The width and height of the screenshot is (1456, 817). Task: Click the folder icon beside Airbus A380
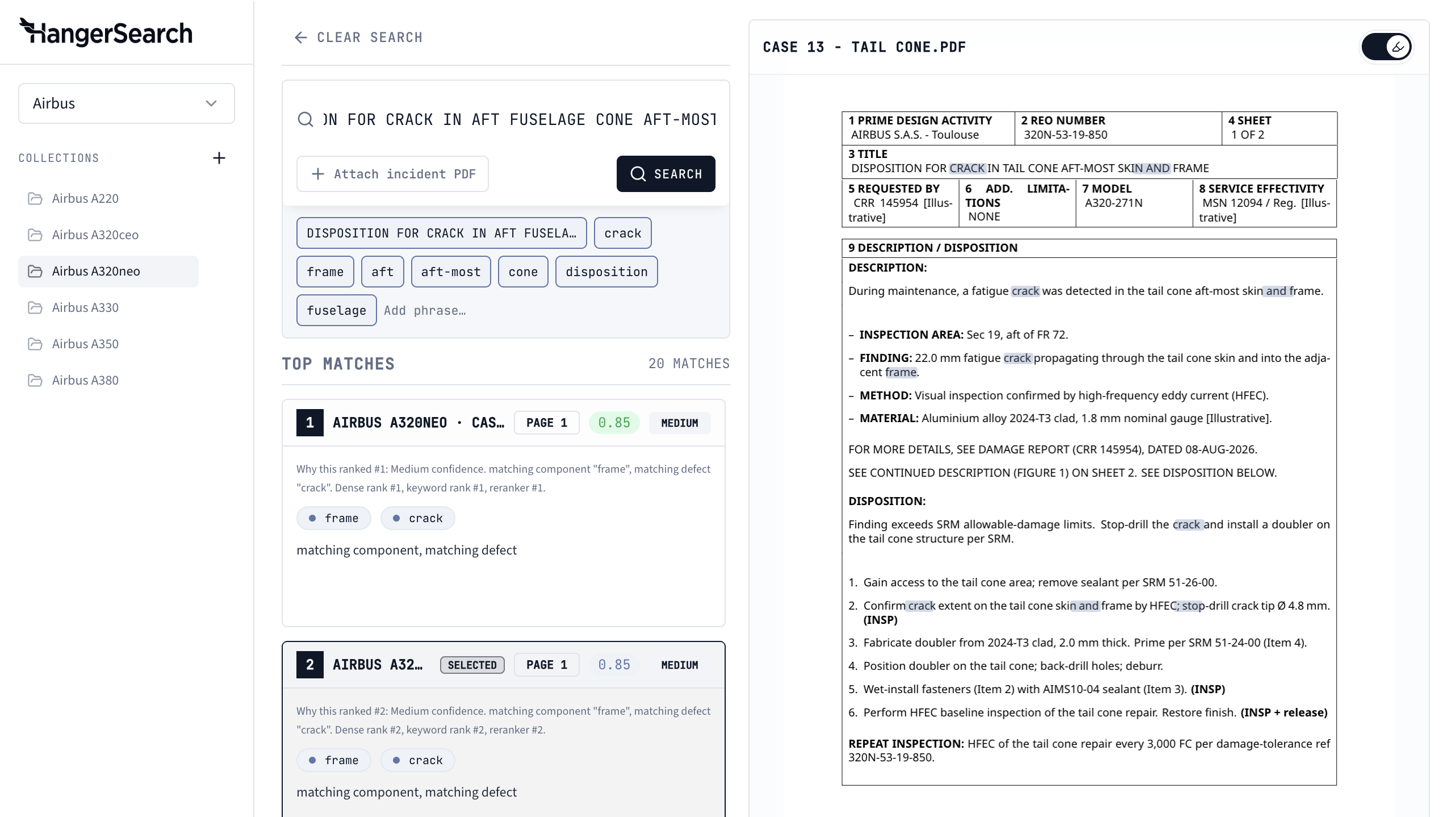point(35,380)
